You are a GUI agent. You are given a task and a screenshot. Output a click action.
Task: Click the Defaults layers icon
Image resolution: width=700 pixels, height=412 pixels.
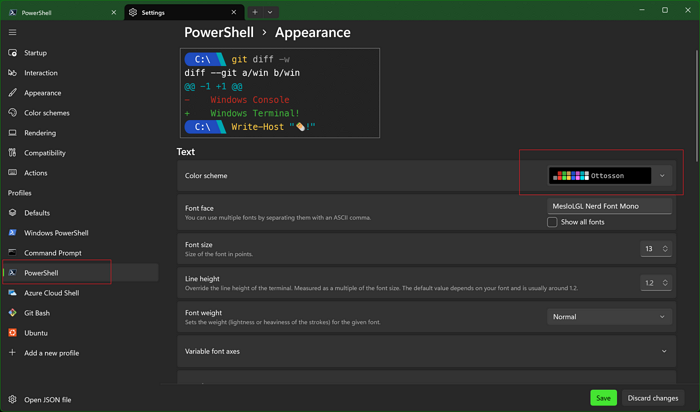point(12,212)
